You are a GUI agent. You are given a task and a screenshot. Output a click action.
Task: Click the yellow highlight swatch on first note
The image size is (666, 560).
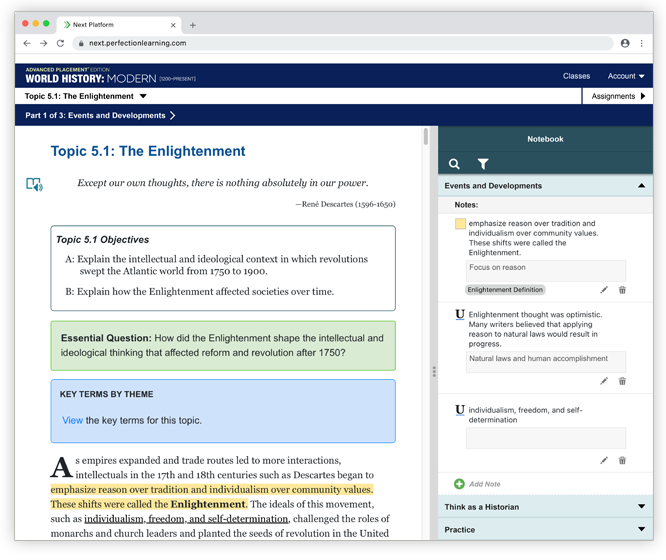460,224
